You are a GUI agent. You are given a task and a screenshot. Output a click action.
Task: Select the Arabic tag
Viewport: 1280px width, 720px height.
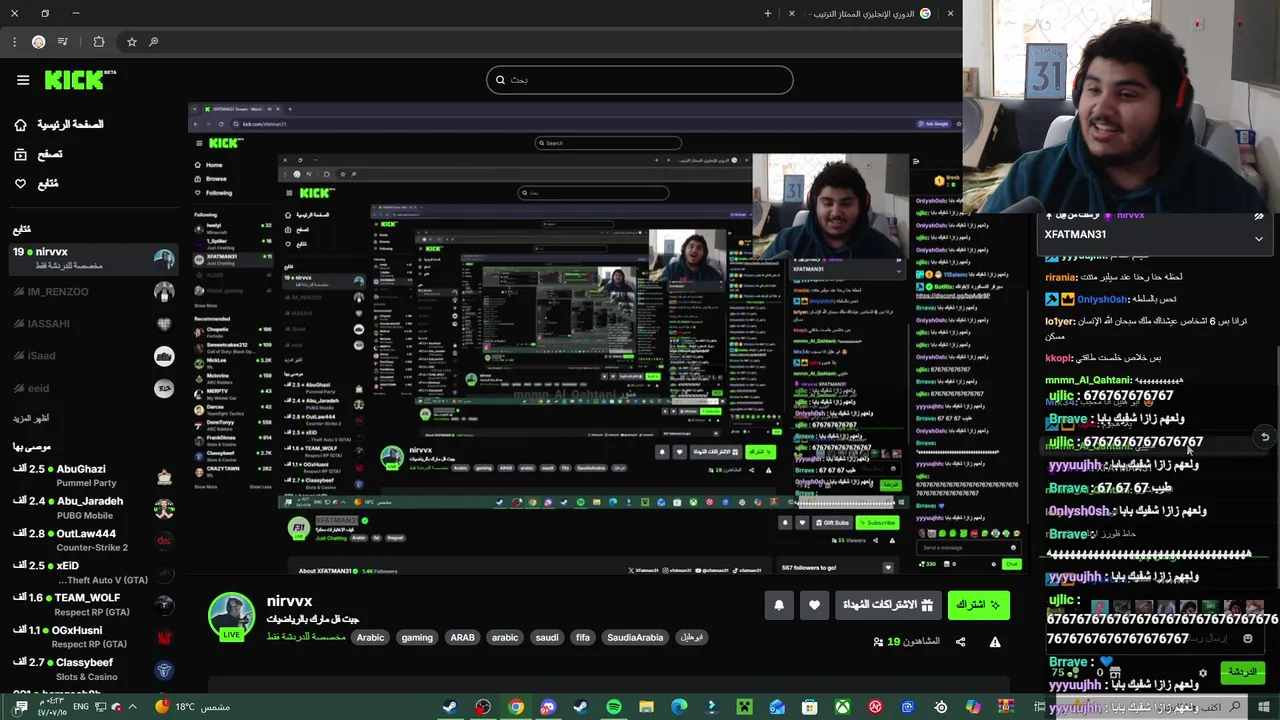(x=370, y=637)
